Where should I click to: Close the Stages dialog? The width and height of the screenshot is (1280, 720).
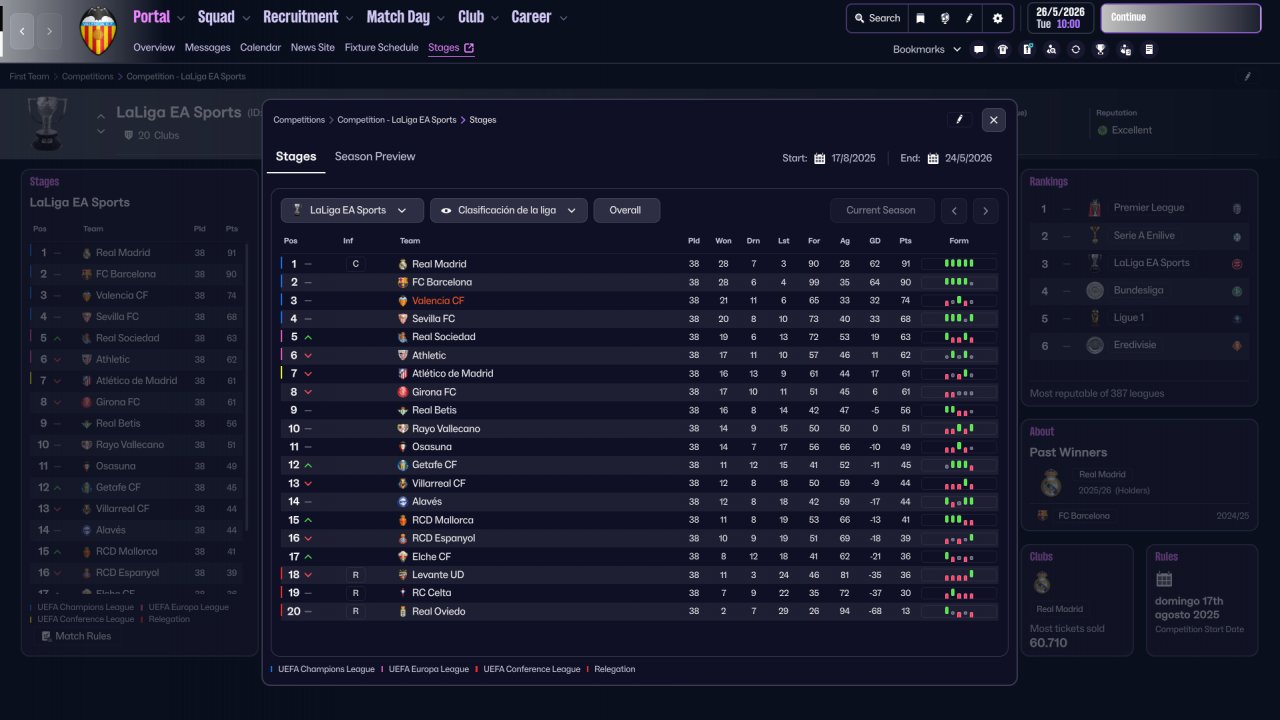click(993, 120)
